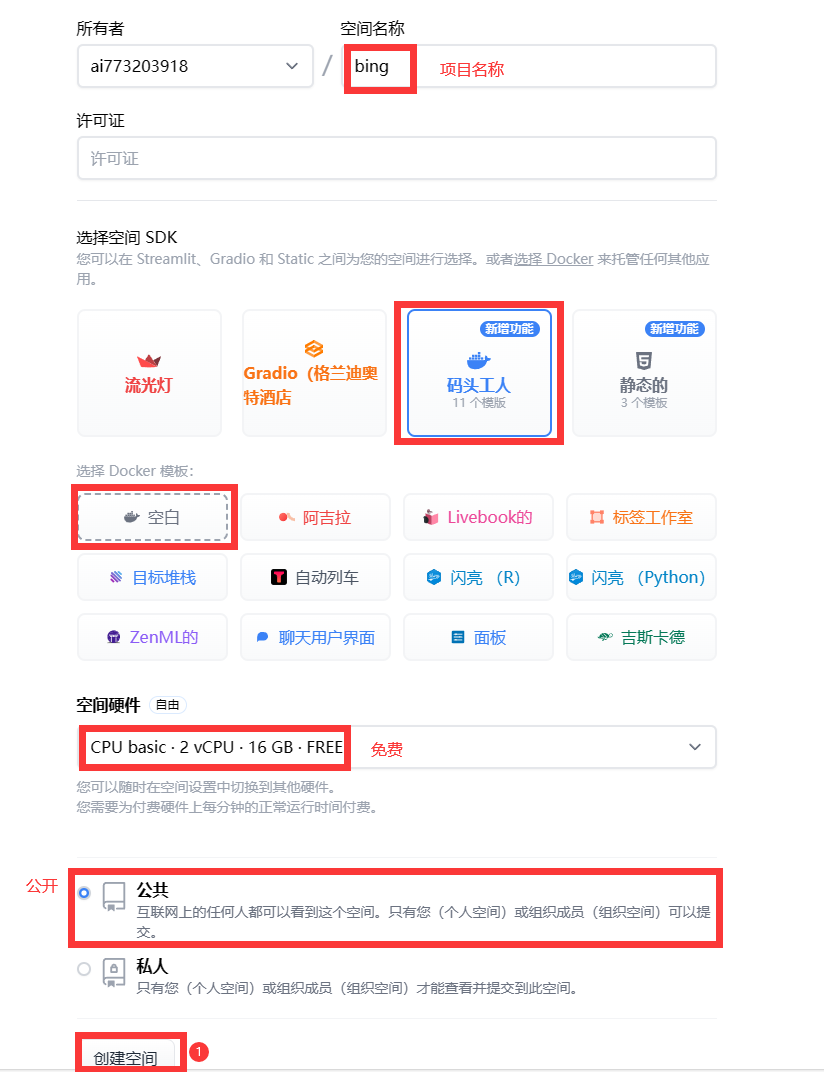
Task: Click the 闪亮 (Python) hexagon icon
Action: 576,577
